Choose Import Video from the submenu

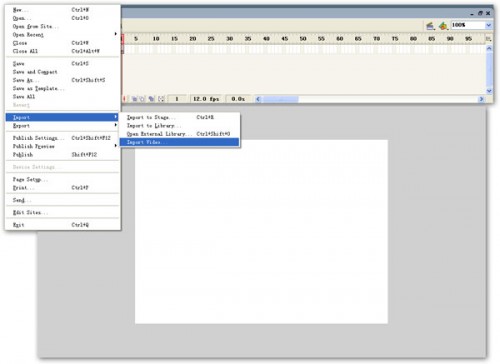click(x=180, y=142)
